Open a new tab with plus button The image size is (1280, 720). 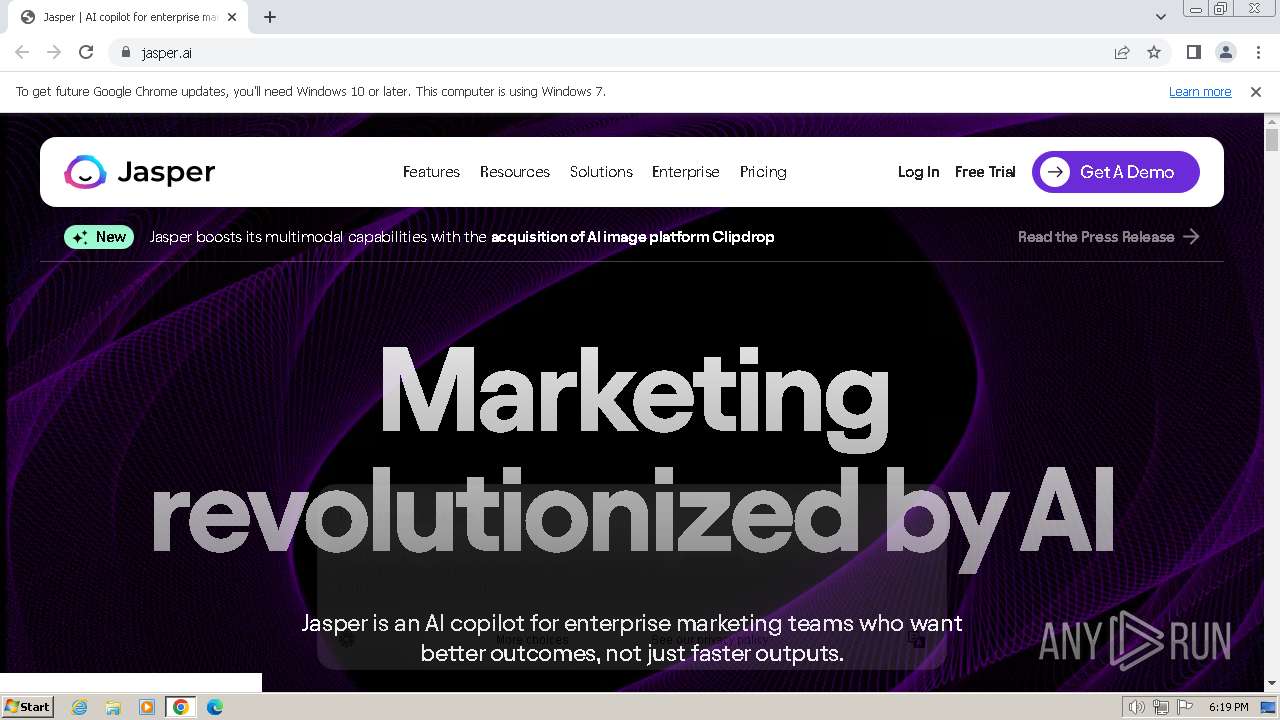[x=270, y=17]
